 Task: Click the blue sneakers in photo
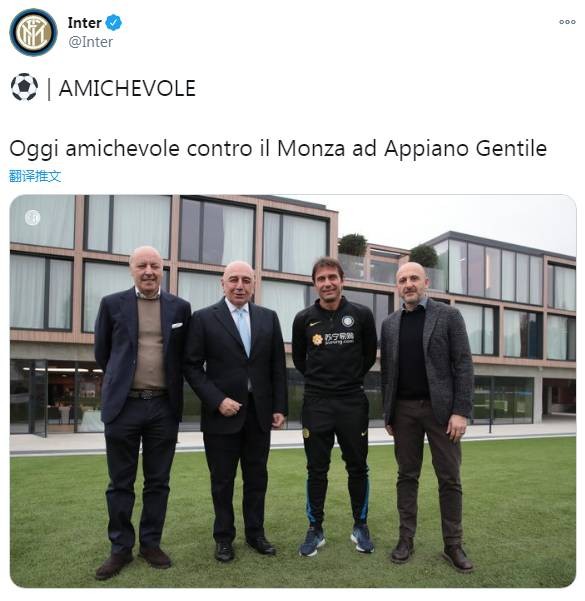(337, 540)
